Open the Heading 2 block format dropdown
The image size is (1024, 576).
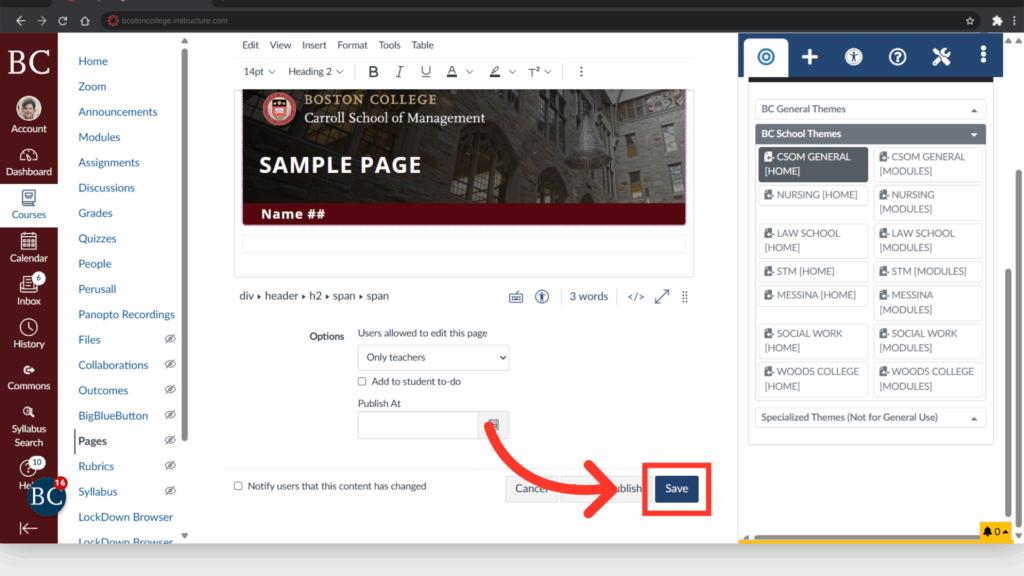(x=315, y=72)
